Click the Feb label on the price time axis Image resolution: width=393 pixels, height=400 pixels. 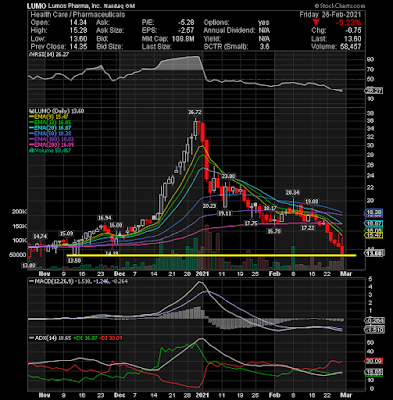pos(274,273)
